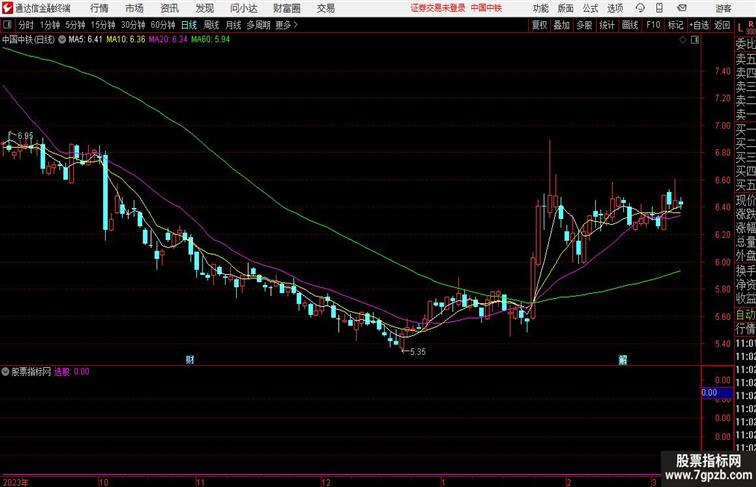Select the 周线 weekly chart tab
The width and height of the screenshot is (756, 487).
[211, 25]
